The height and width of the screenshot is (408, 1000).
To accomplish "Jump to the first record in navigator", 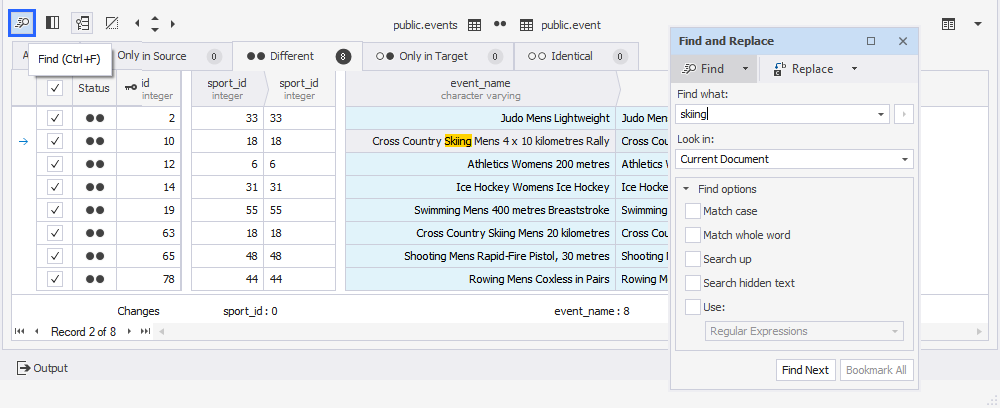I will click(20, 331).
